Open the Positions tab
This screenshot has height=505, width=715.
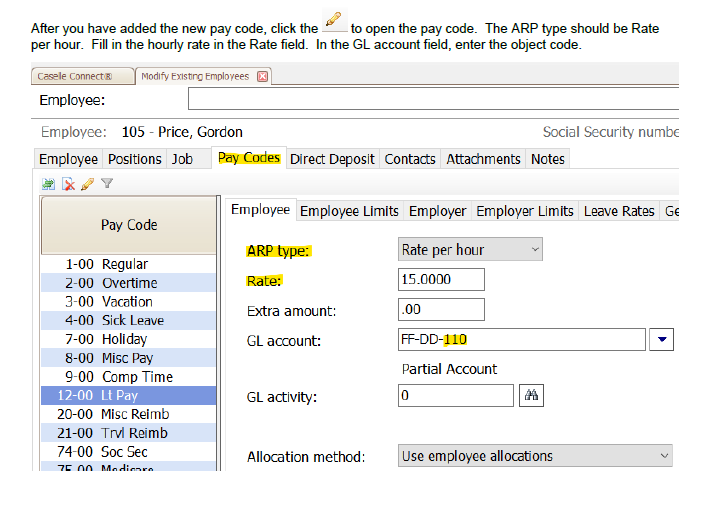135,159
